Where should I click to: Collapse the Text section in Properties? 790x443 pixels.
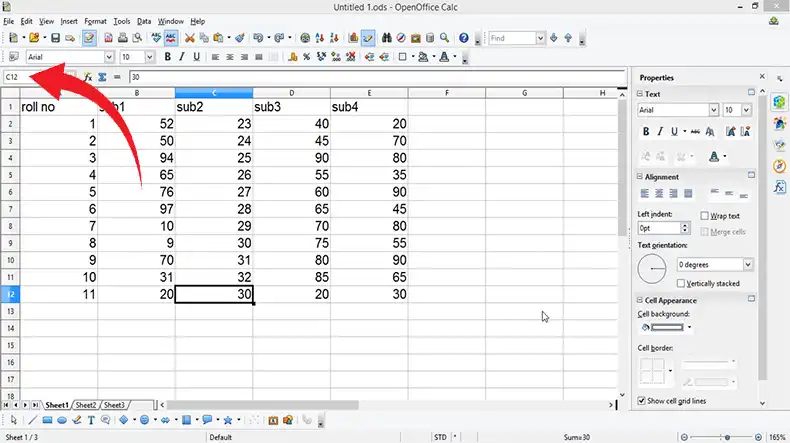click(640, 94)
